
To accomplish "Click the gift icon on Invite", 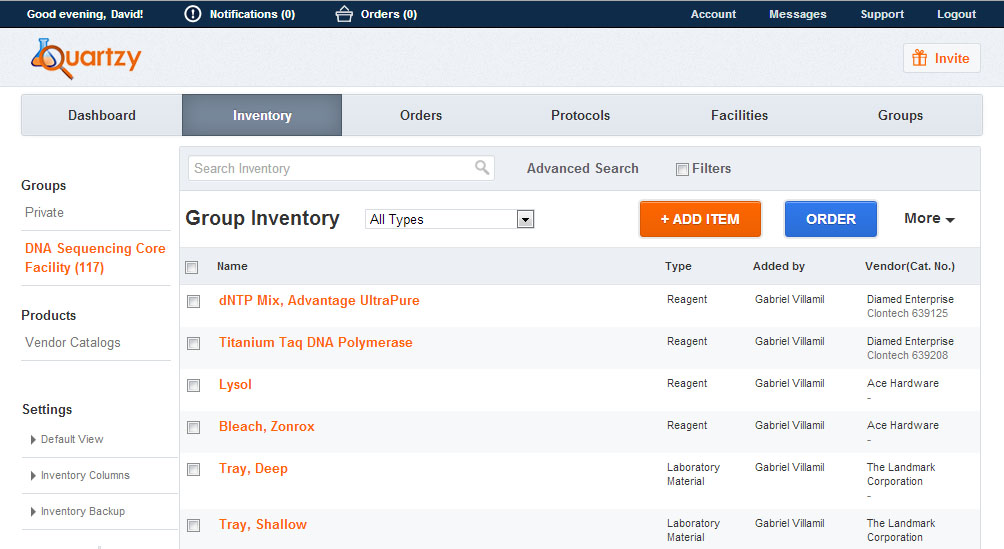I will pos(919,58).
